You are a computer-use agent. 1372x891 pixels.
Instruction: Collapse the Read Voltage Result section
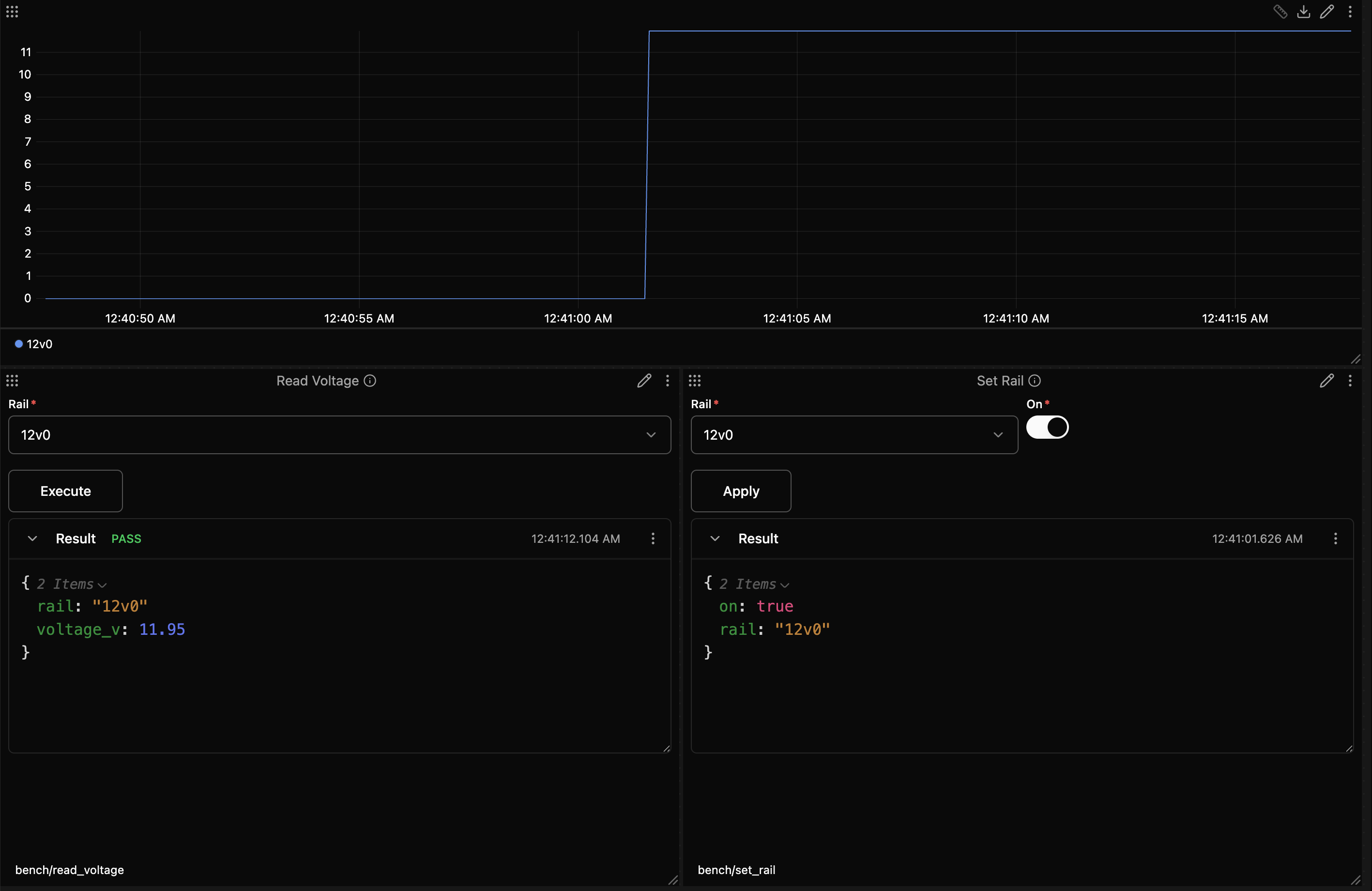point(32,538)
